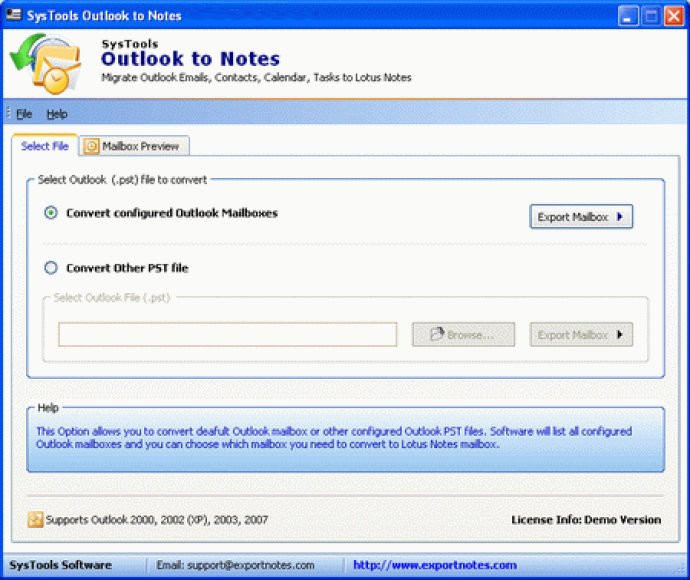The width and height of the screenshot is (690, 580).
Task: Click the Browse... button
Action: click(x=463, y=334)
